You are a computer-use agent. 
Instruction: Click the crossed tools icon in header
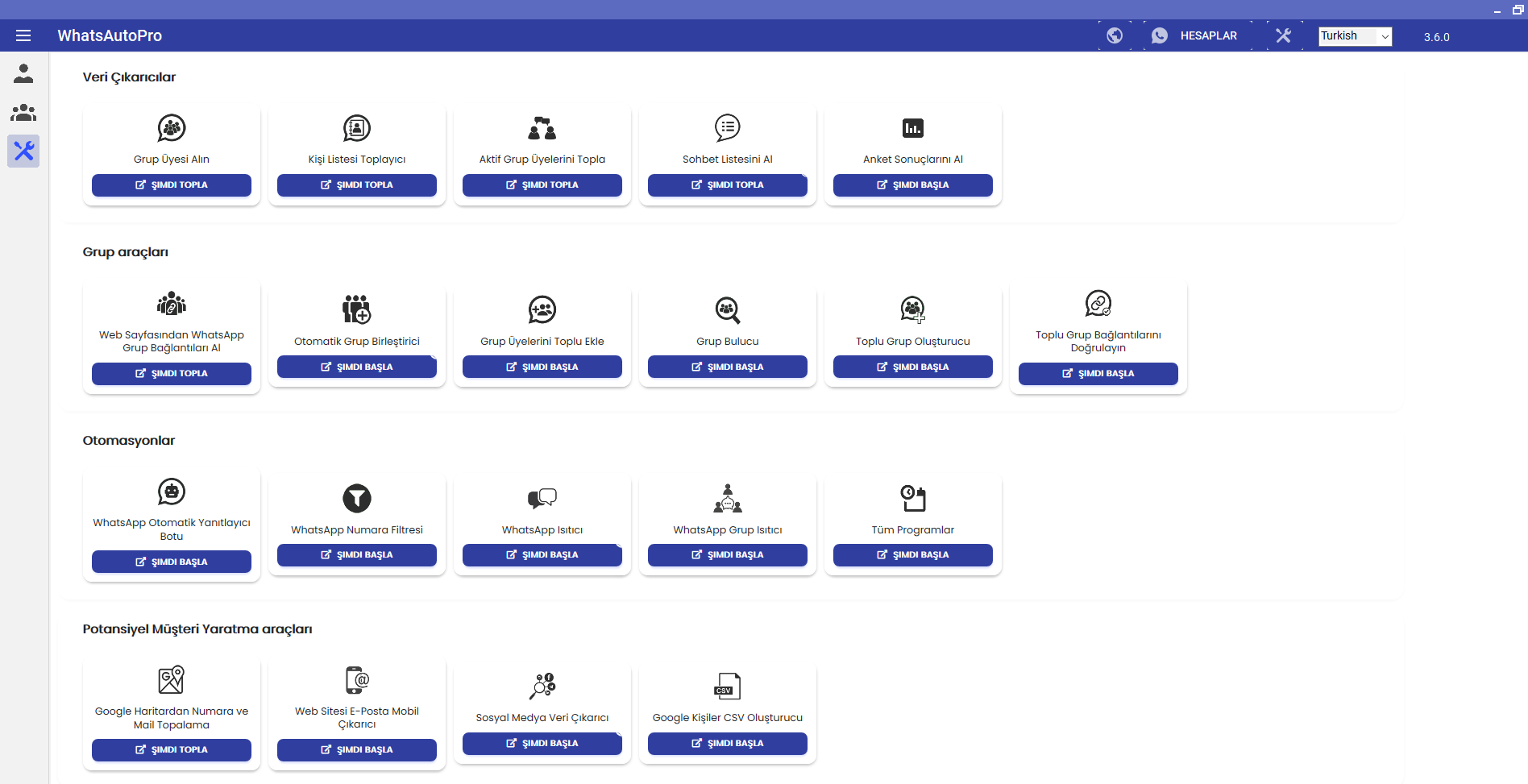click(x=1284, y=35)
